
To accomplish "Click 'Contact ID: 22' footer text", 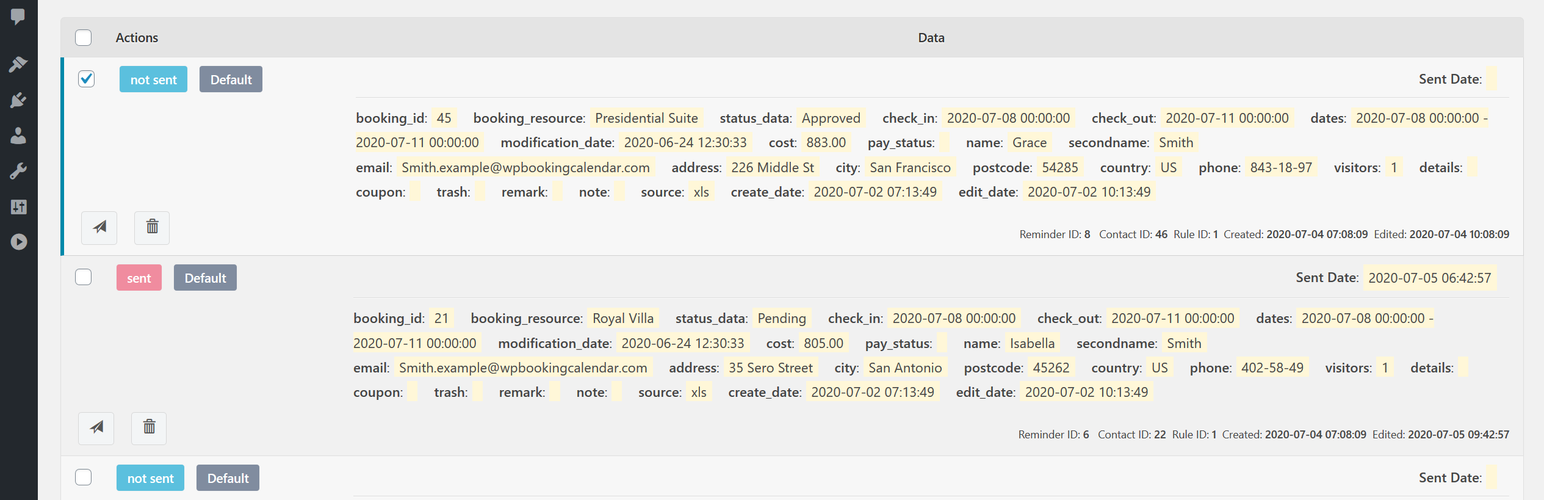I will pos(1133,435).
